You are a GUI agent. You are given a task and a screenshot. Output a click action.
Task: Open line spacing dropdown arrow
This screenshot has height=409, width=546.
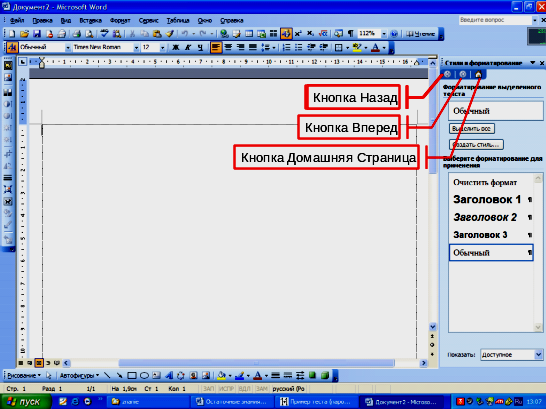point(274,48)
